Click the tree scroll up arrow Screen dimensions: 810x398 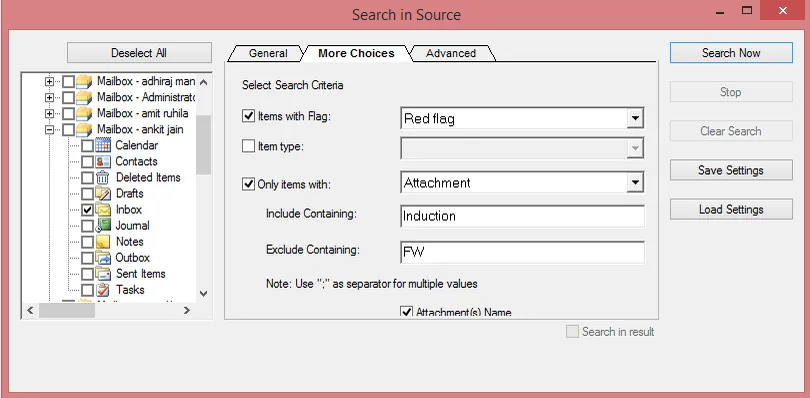204,82
